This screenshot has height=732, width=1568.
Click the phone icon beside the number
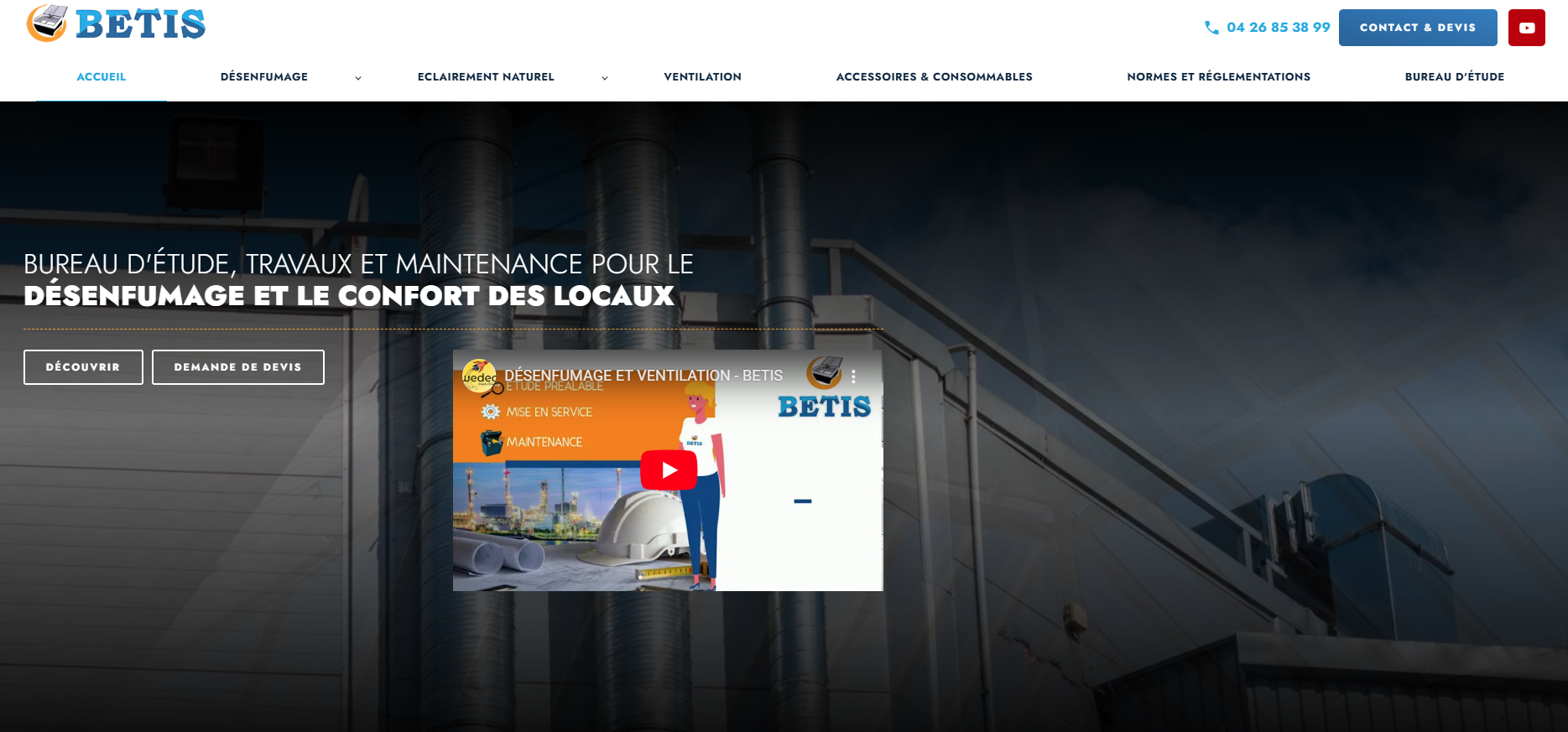1211,28
